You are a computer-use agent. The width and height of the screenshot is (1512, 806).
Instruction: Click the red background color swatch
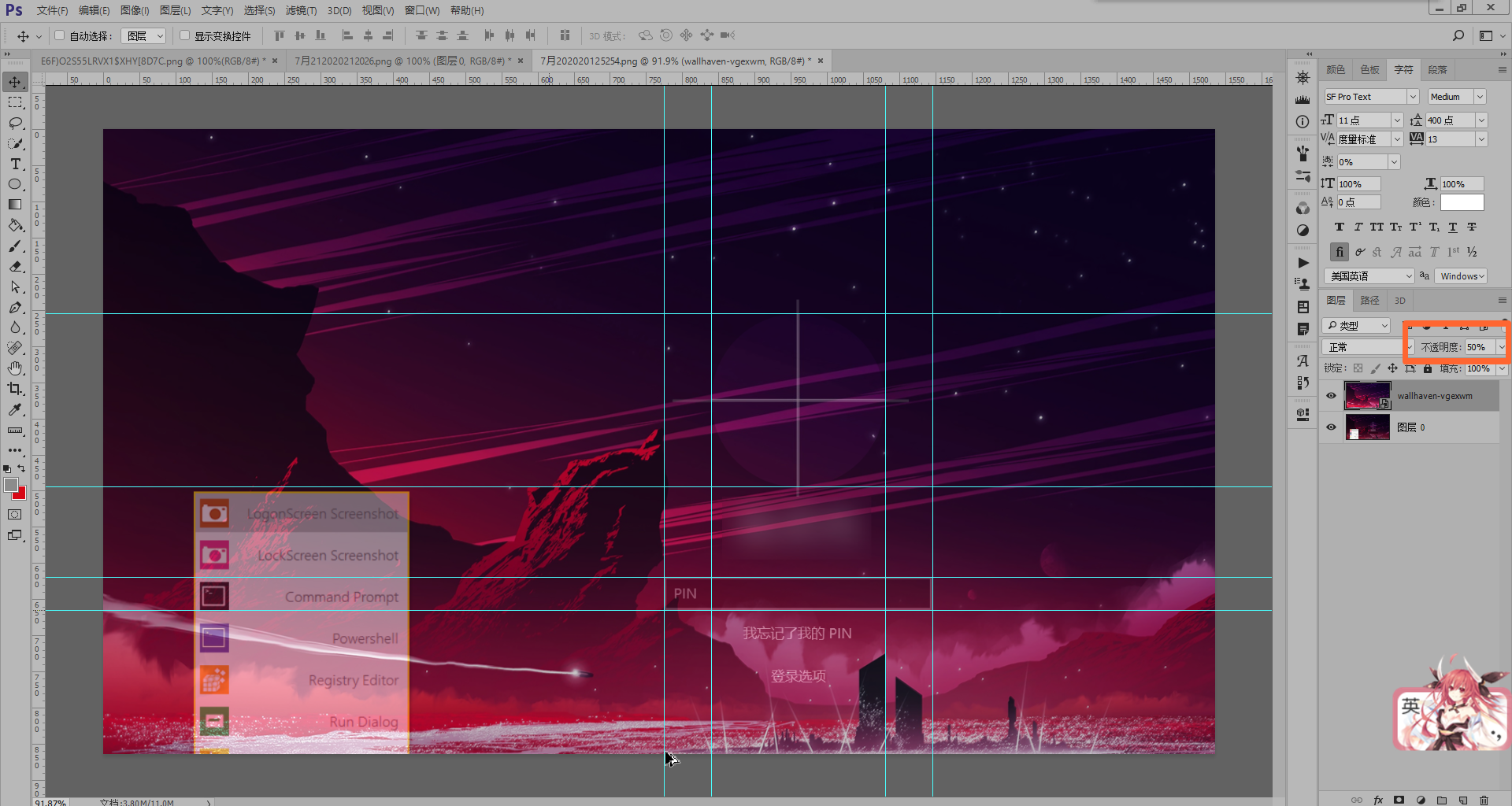tap(20, 494)
